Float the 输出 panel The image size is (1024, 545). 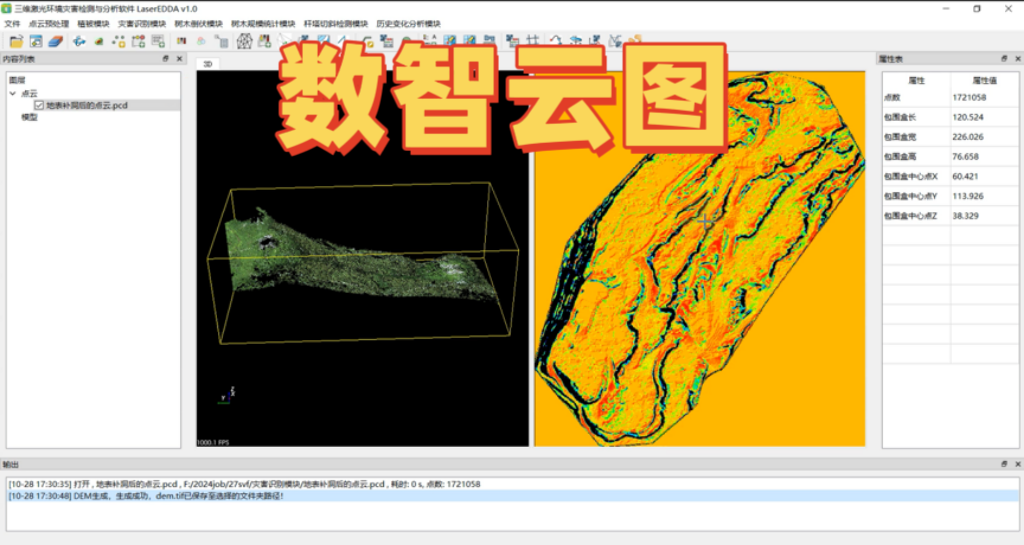point(1004,464)
